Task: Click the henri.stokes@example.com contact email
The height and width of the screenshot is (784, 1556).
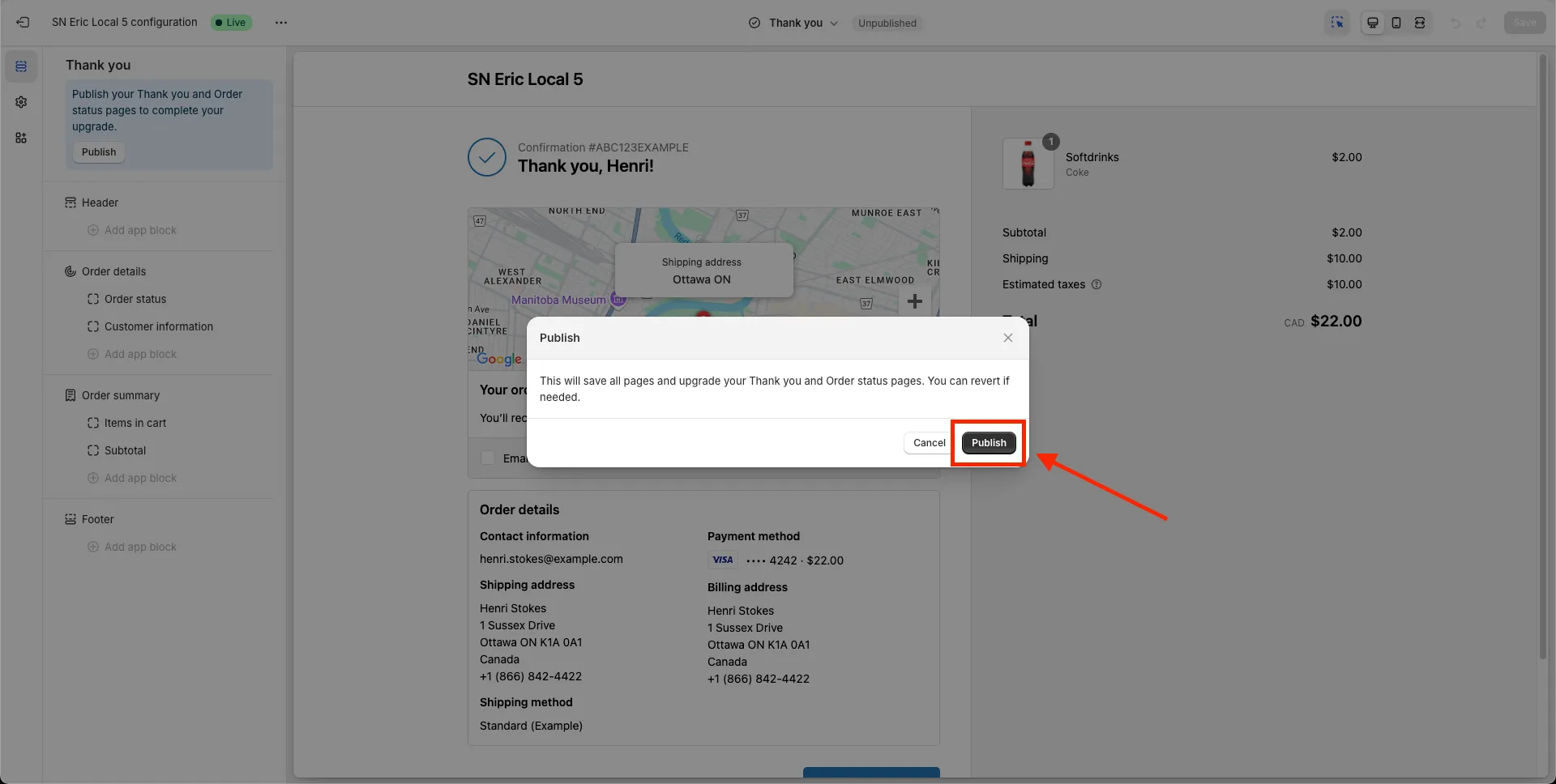Action: point(551,559)
